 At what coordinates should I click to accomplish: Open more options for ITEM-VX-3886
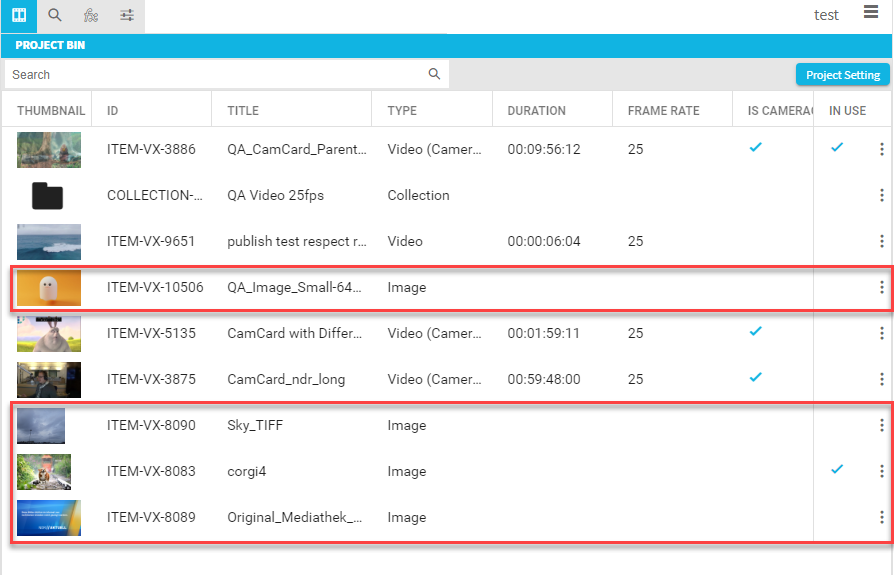[881, 150]
